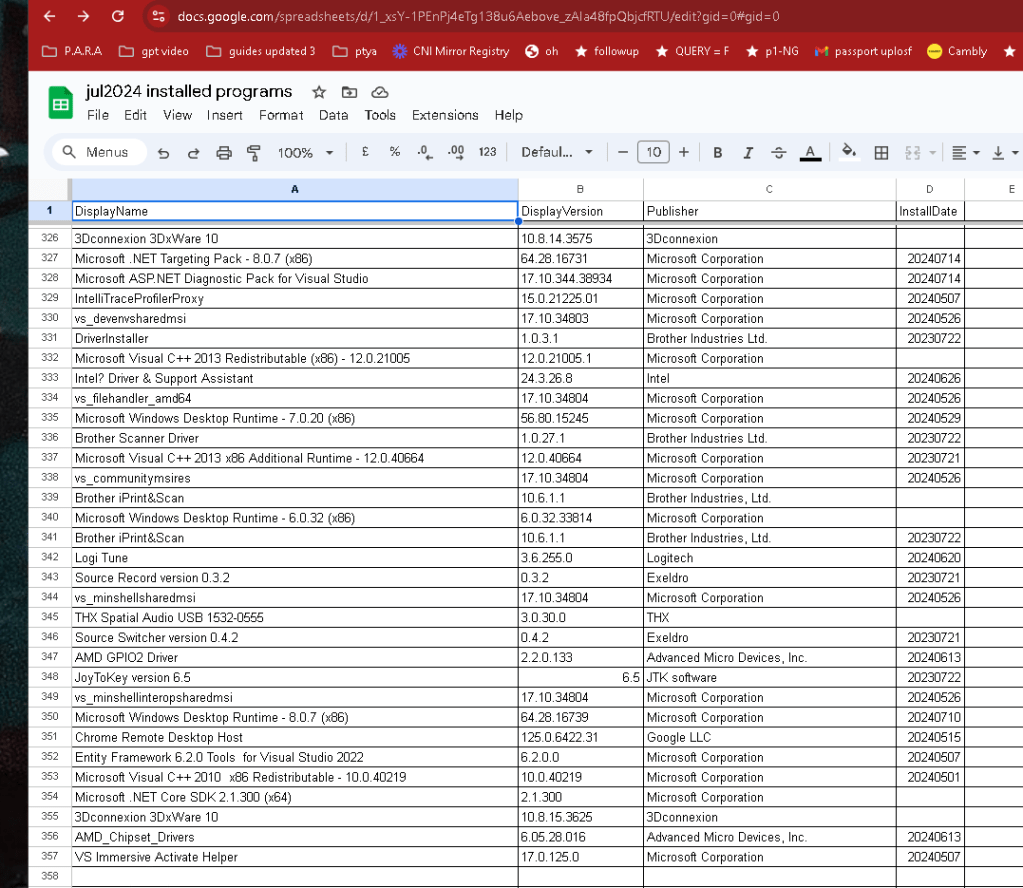
Task: Open the Default font dropdown
Action: pyautogui.click(x=557, y=152)
